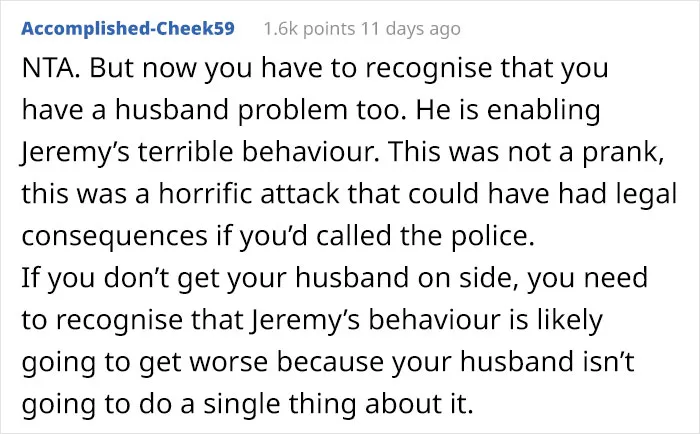
Task: Click the word 'enabling' in the comment
Action: [x=543, y=111]
